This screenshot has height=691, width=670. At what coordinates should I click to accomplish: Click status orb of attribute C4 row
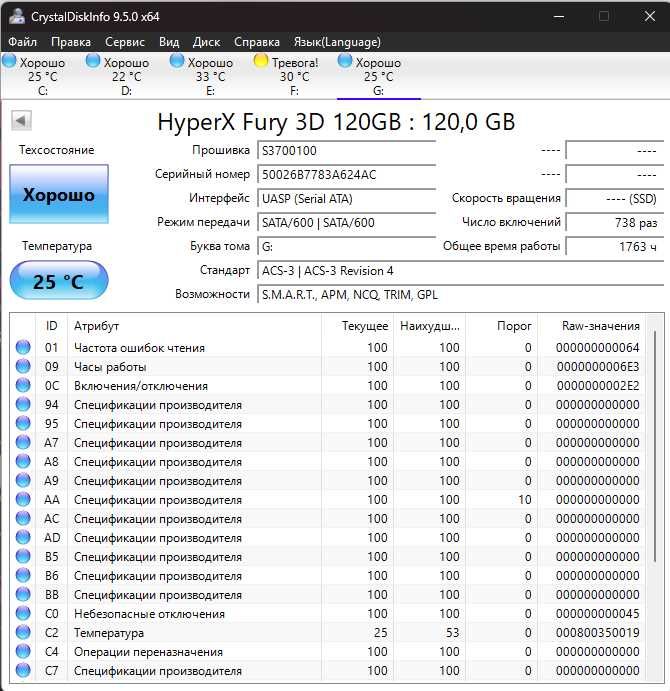(x=23, y=651)
